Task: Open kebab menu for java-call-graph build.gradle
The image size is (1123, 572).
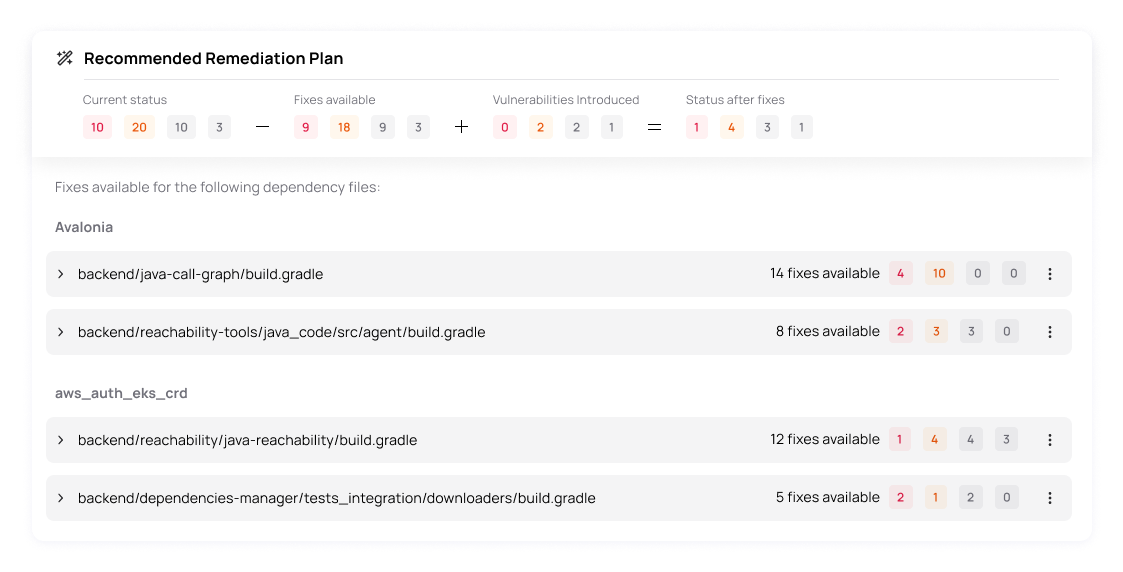Action: (1050, 274)
